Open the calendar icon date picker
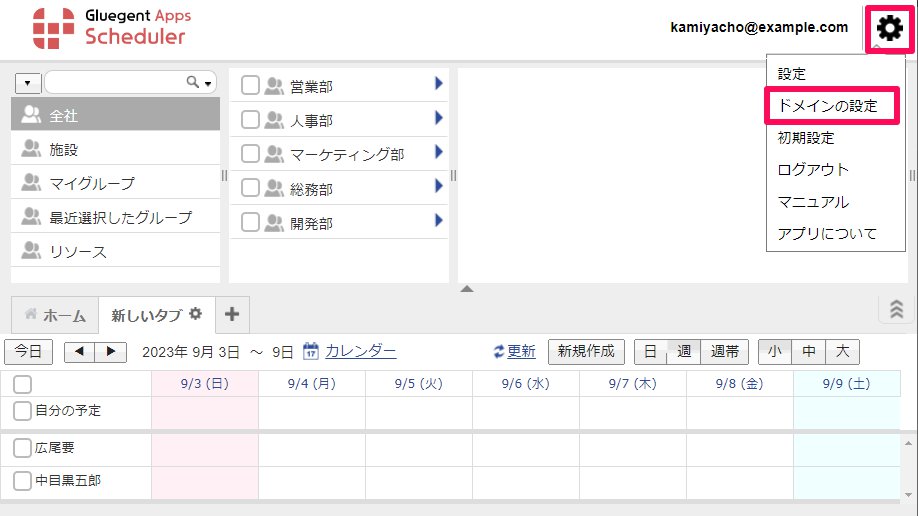 tap(311, 352)
